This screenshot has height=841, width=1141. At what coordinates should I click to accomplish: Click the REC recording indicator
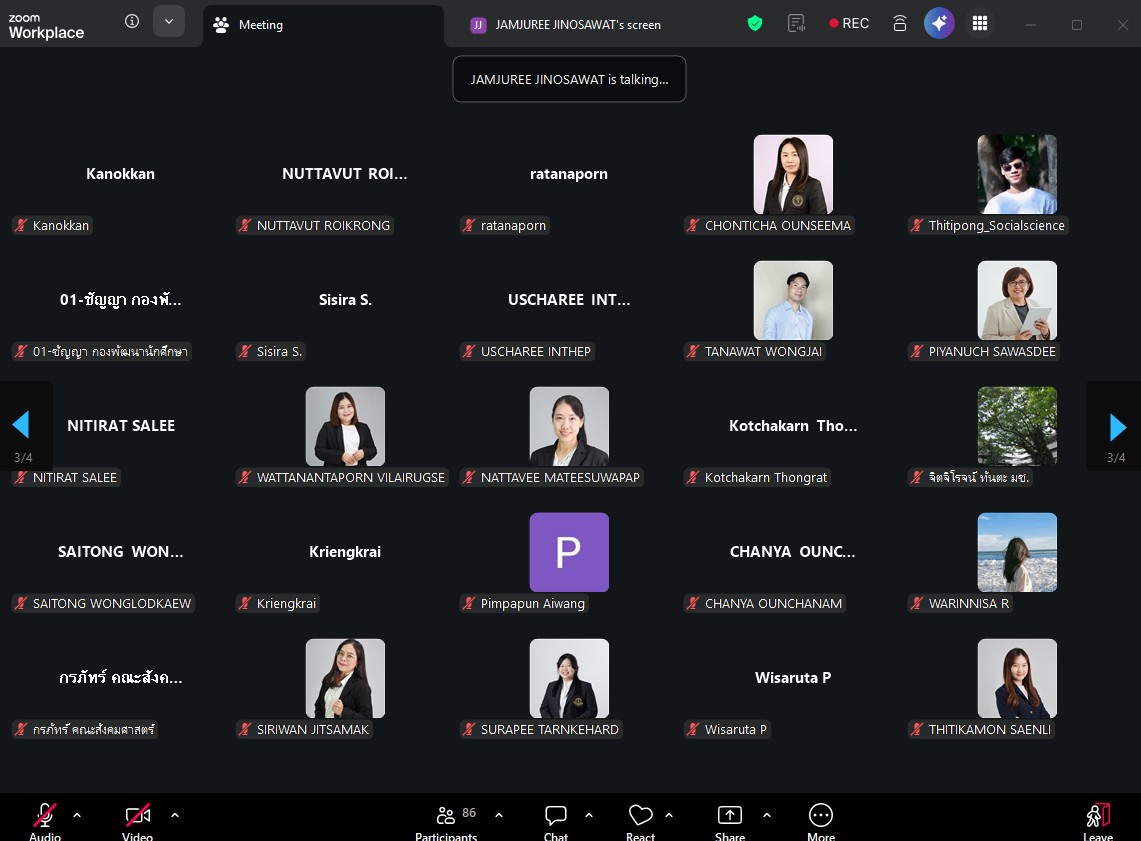(x=849, y=23)
